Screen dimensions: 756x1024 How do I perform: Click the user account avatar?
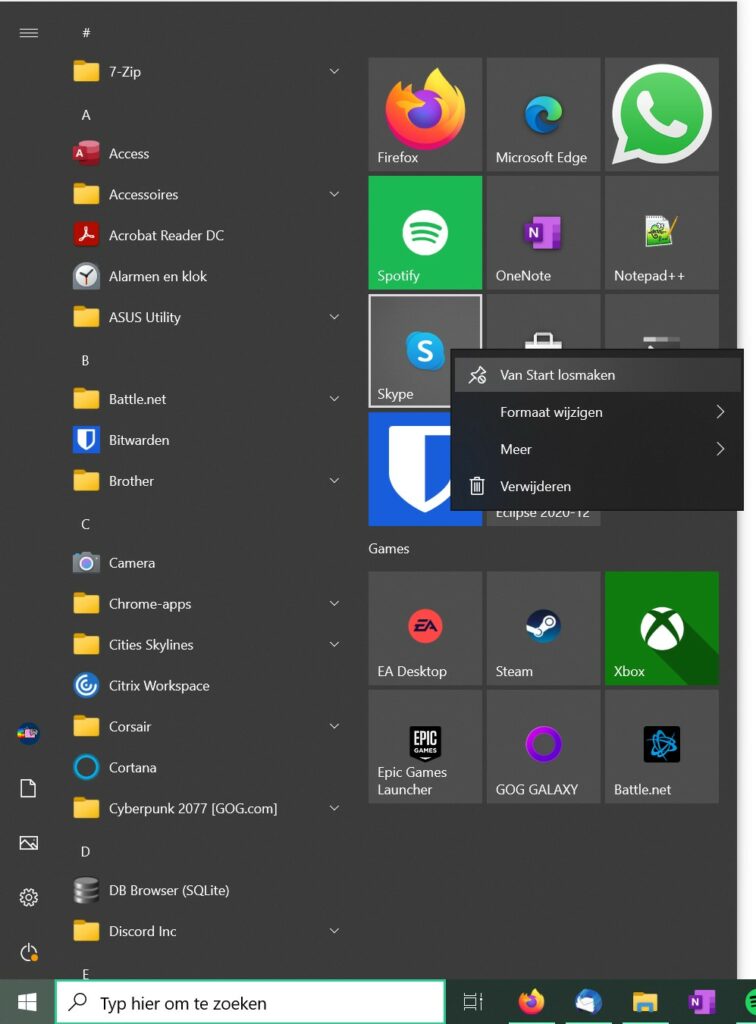click(28, 733)
